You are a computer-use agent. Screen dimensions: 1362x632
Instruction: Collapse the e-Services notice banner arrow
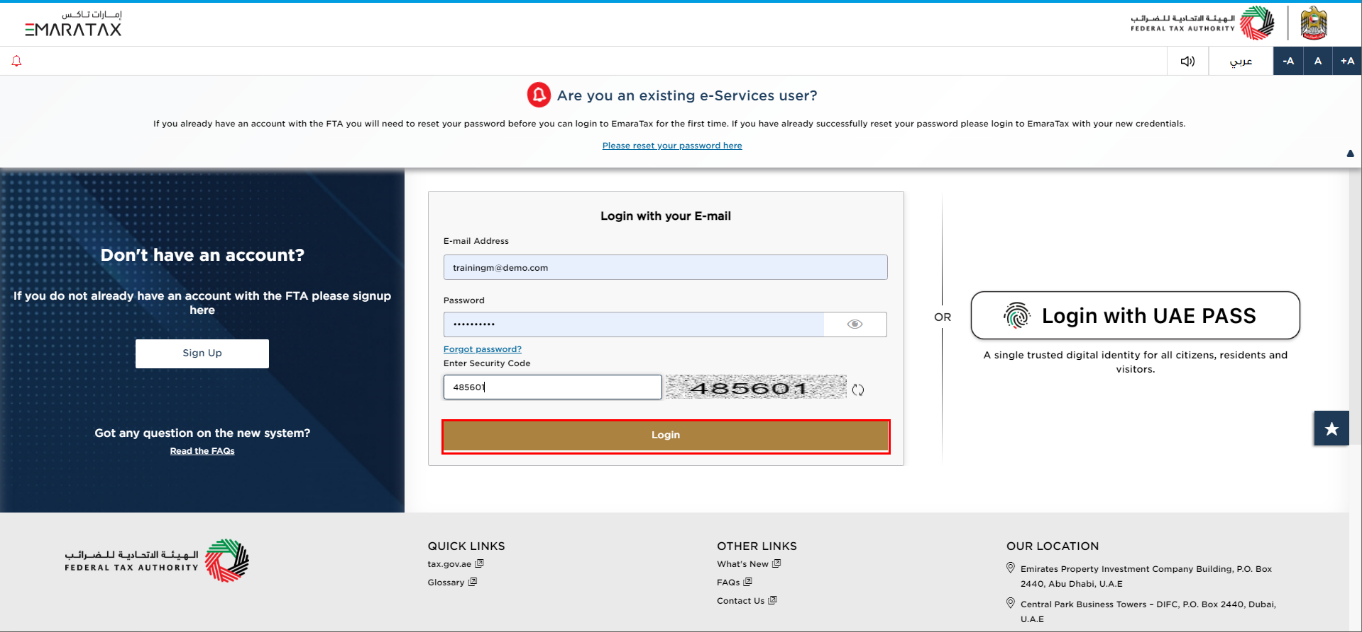(x=1350, y=154)
